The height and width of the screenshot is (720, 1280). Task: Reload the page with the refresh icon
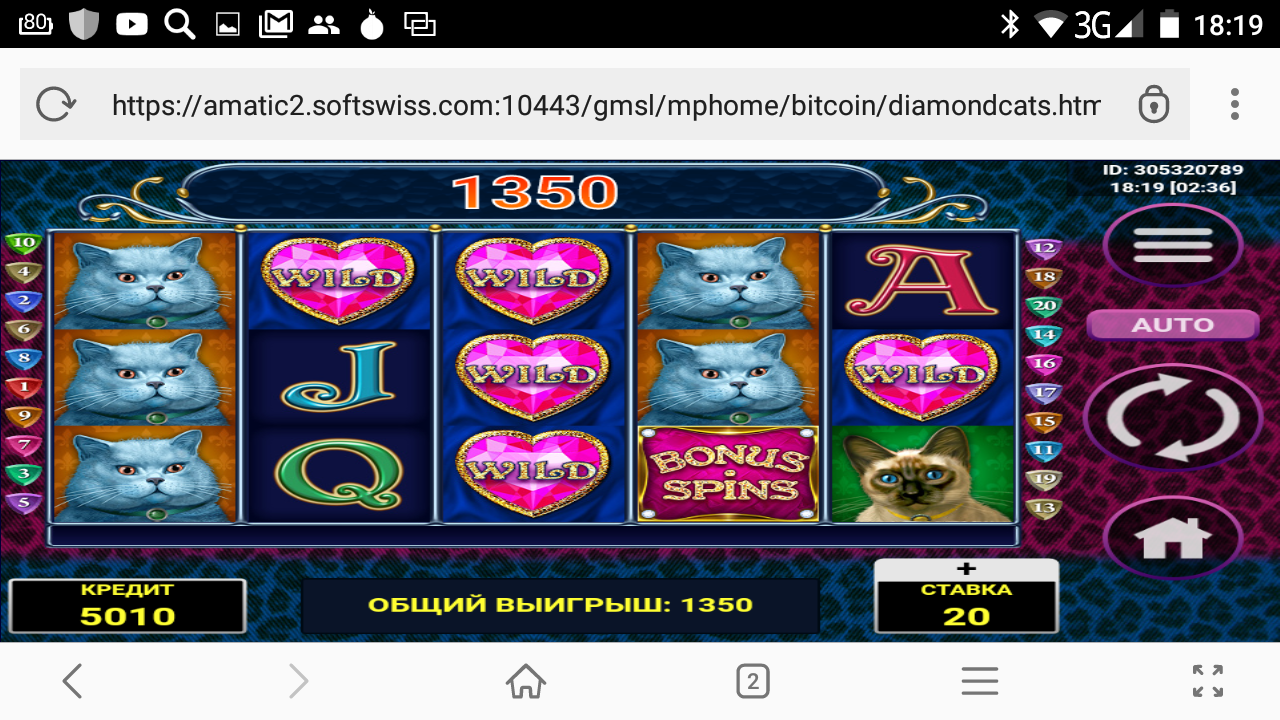(x=55, y=104)
